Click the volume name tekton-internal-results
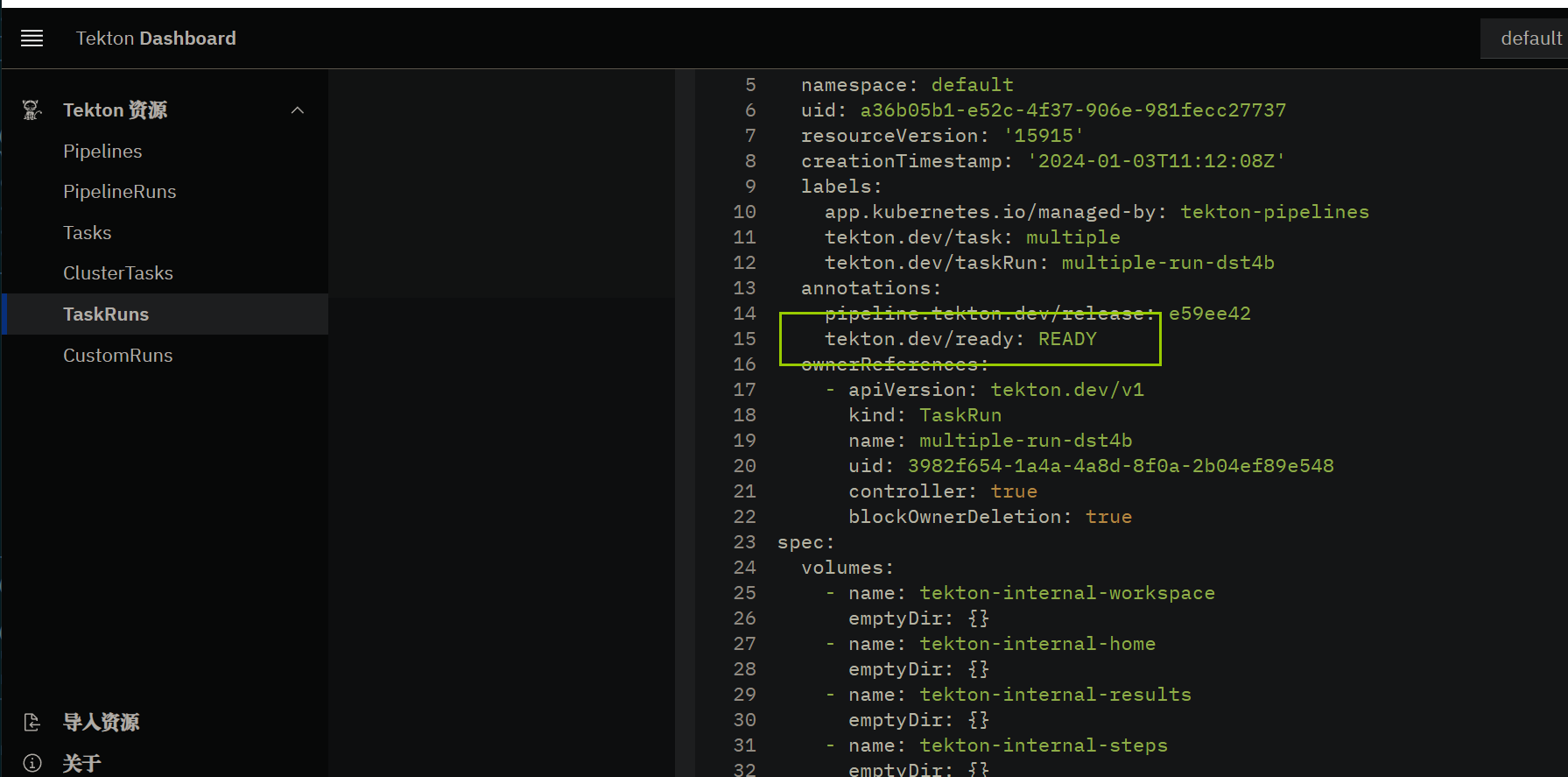This screenshot has height=777, width=1568. click(1055, 695)
